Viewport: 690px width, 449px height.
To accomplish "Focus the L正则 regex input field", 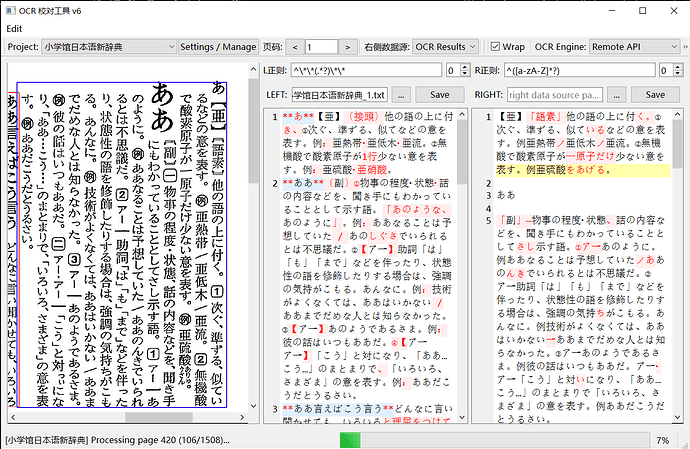I will 366,70.
